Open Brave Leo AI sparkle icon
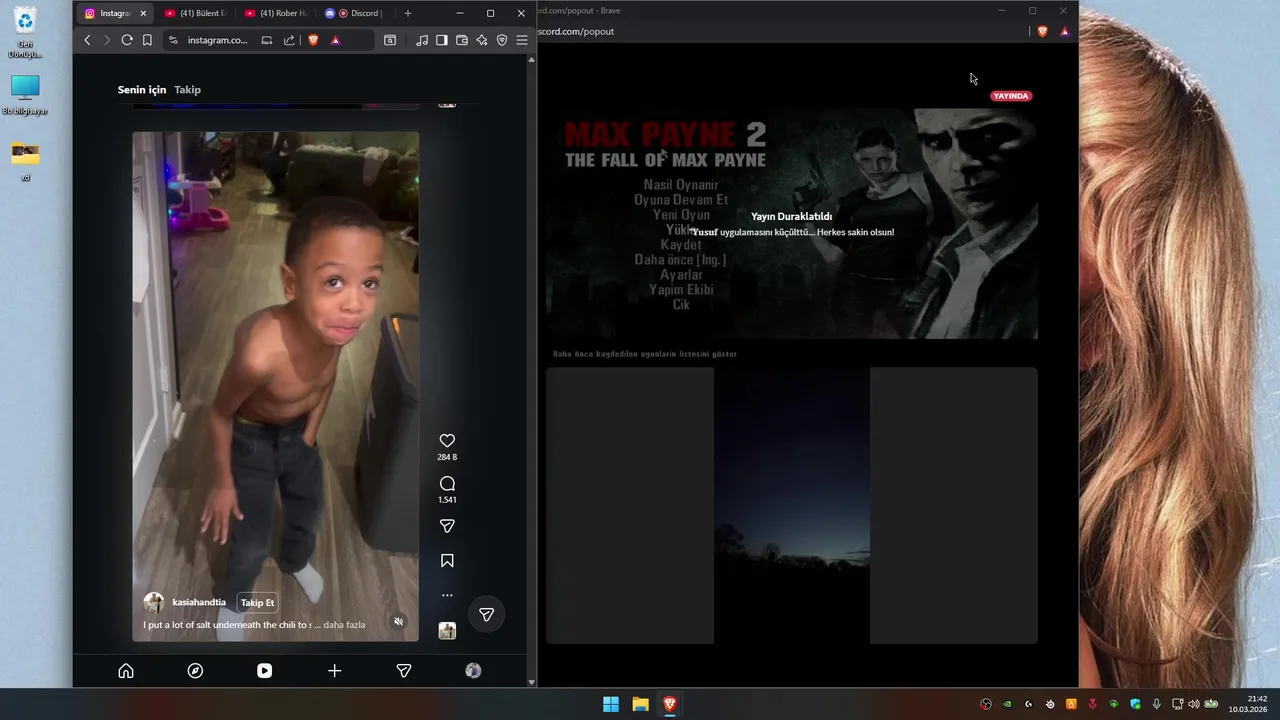This screenshot has width=1280, height=720. 482,40
